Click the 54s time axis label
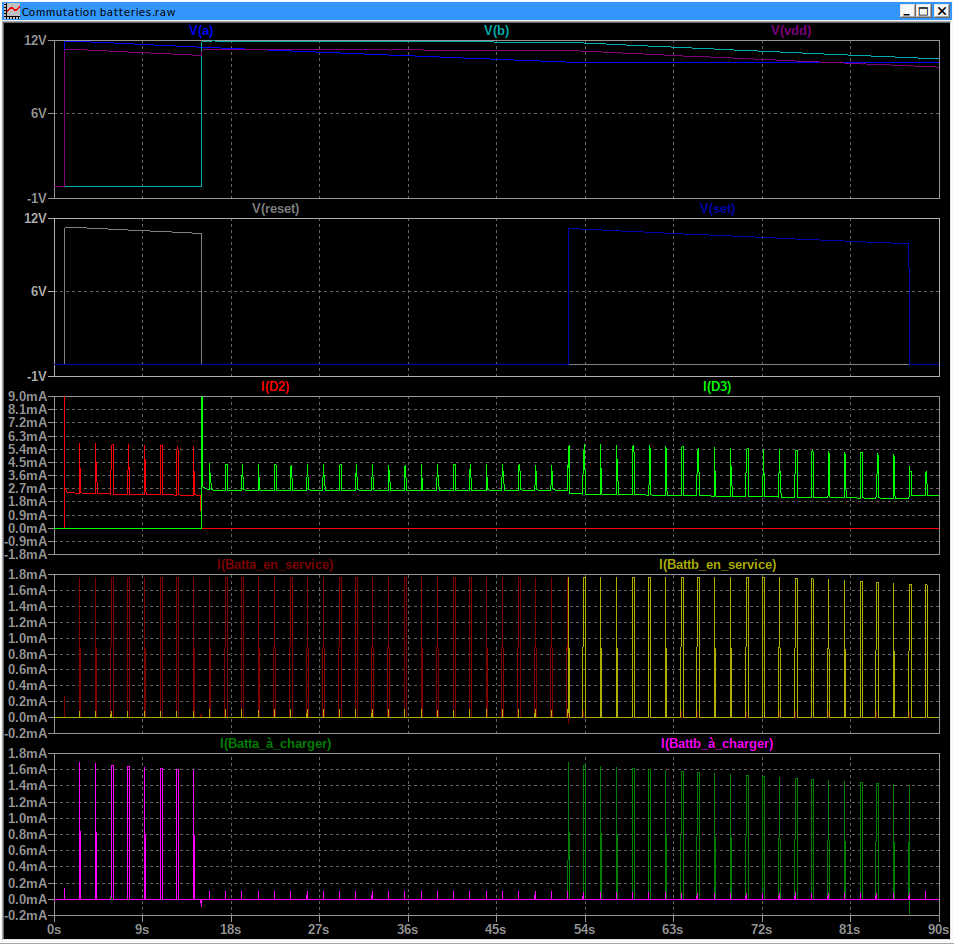The image size is (954, 944). coord(584,930)
